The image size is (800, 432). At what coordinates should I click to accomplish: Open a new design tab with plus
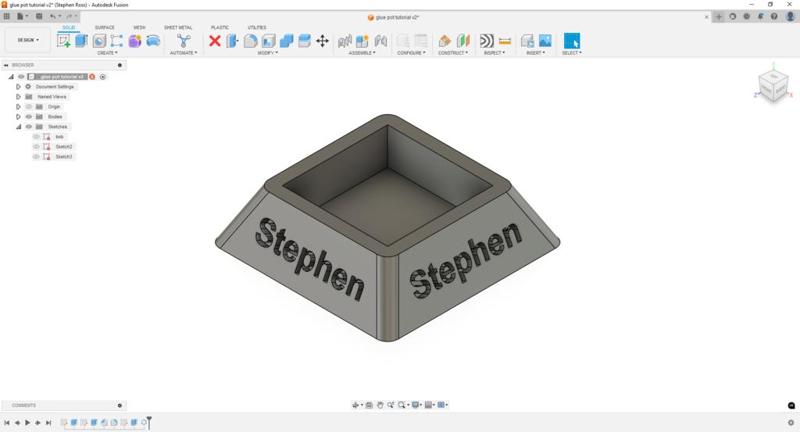tap(719, 17)
